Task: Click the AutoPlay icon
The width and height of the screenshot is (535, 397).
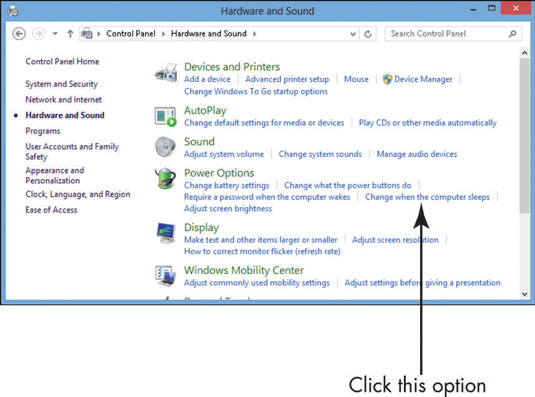Action: [166, 116]
